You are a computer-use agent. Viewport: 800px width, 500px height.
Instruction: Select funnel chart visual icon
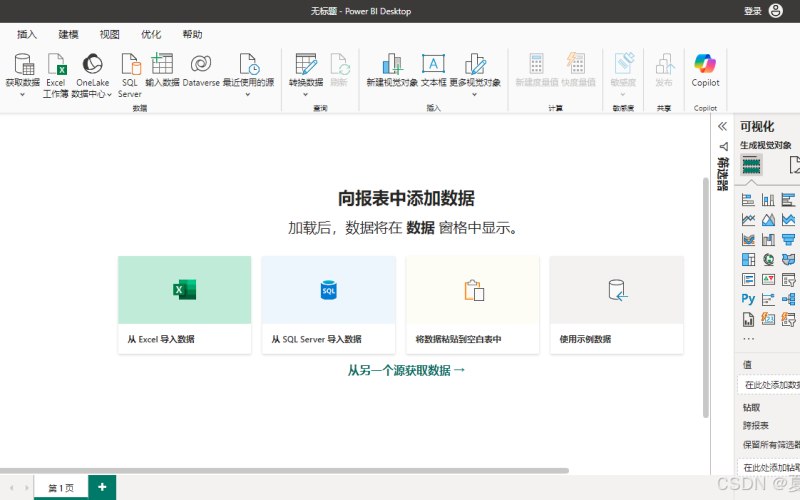click(x=788, y=239)
